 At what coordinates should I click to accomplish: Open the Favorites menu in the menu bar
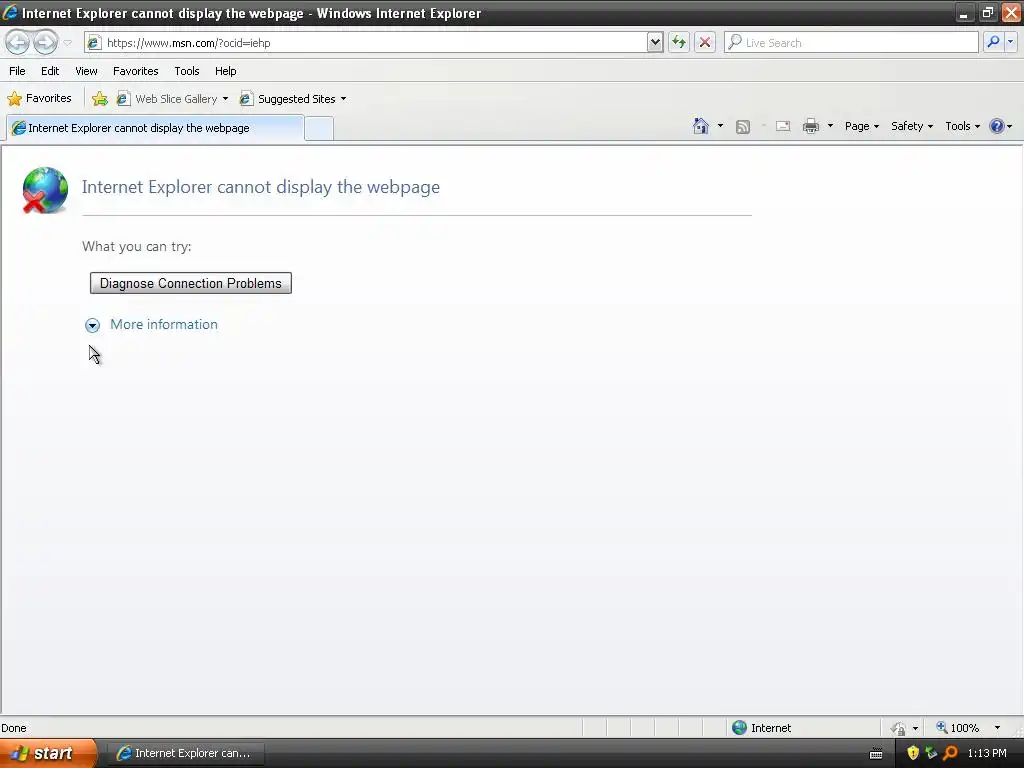pyautogui.click(x=135, y=71)
